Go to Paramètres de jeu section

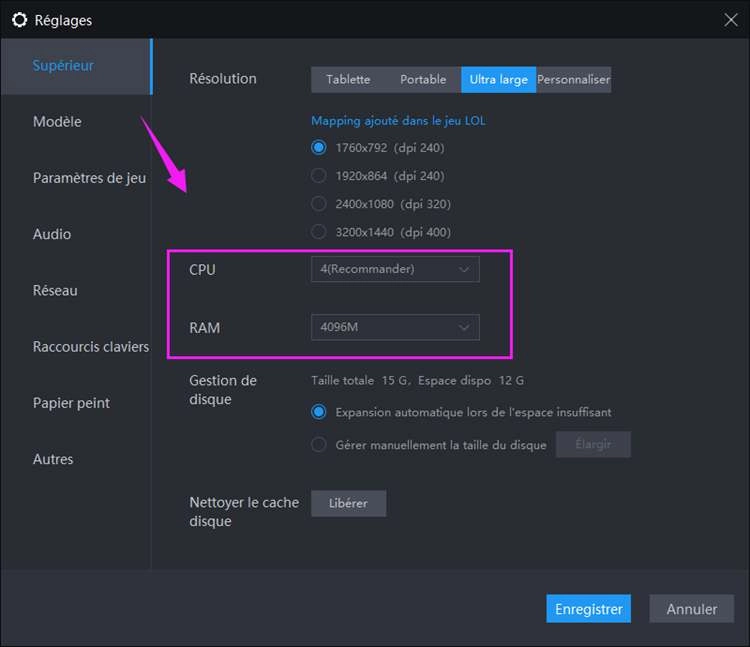(89, 178)
